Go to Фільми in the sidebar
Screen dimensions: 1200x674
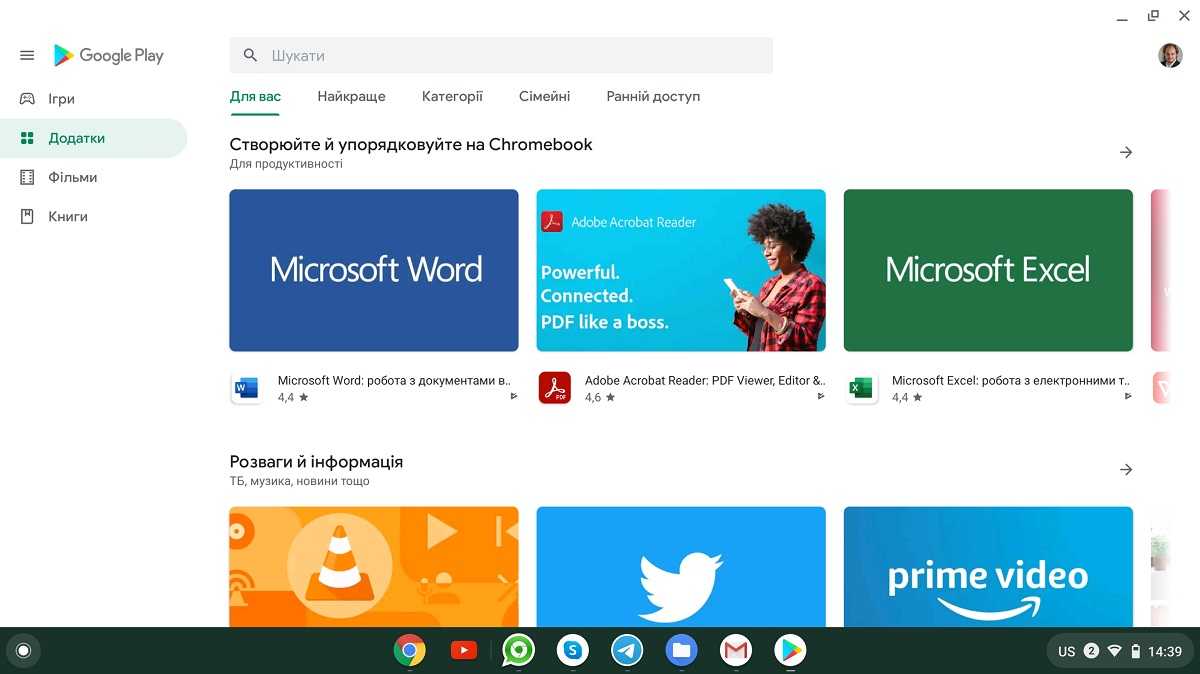tap(73, 177)
